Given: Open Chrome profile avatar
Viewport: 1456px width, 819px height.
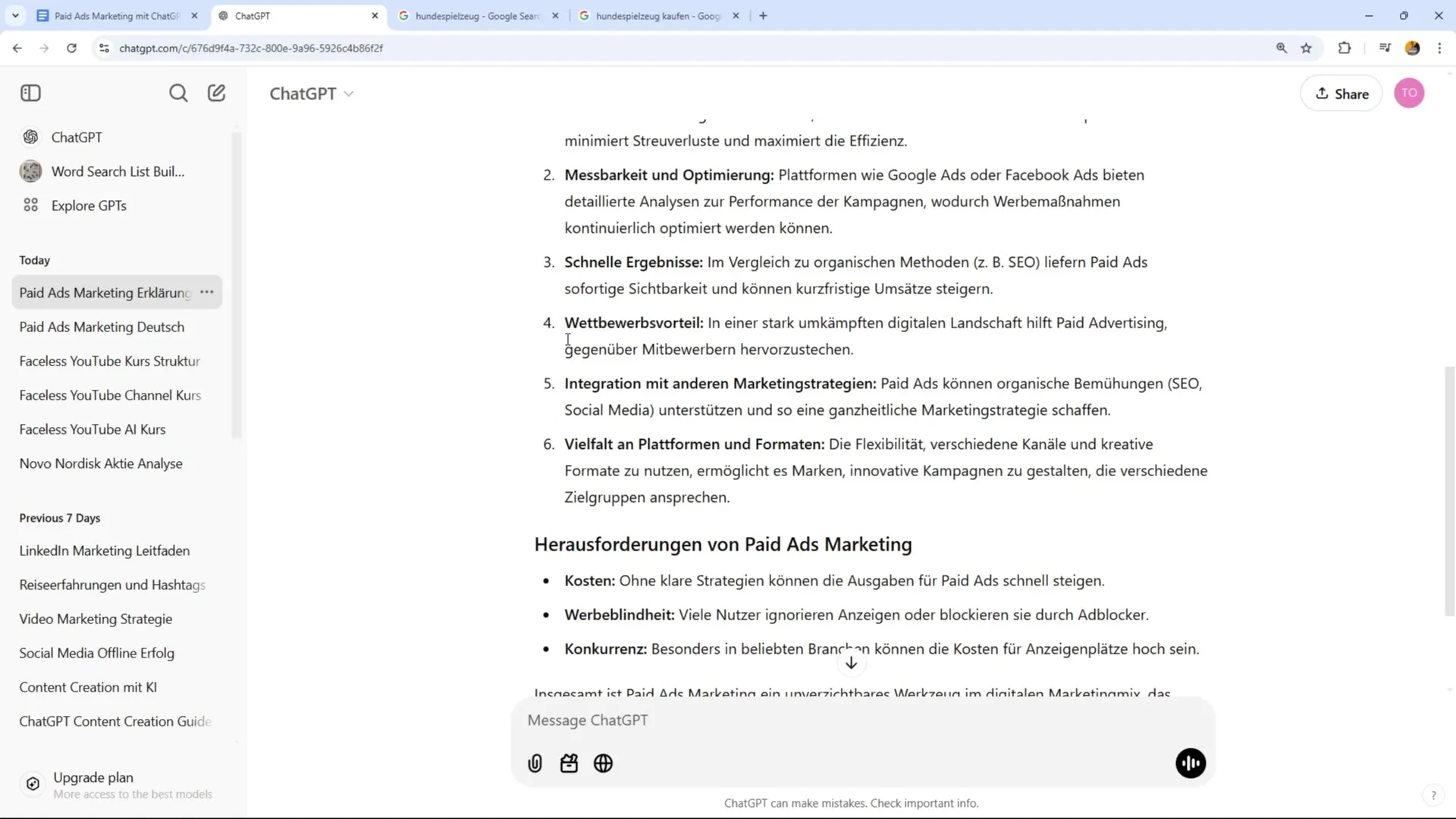Looking at the screenshot, I should 1412,48.
